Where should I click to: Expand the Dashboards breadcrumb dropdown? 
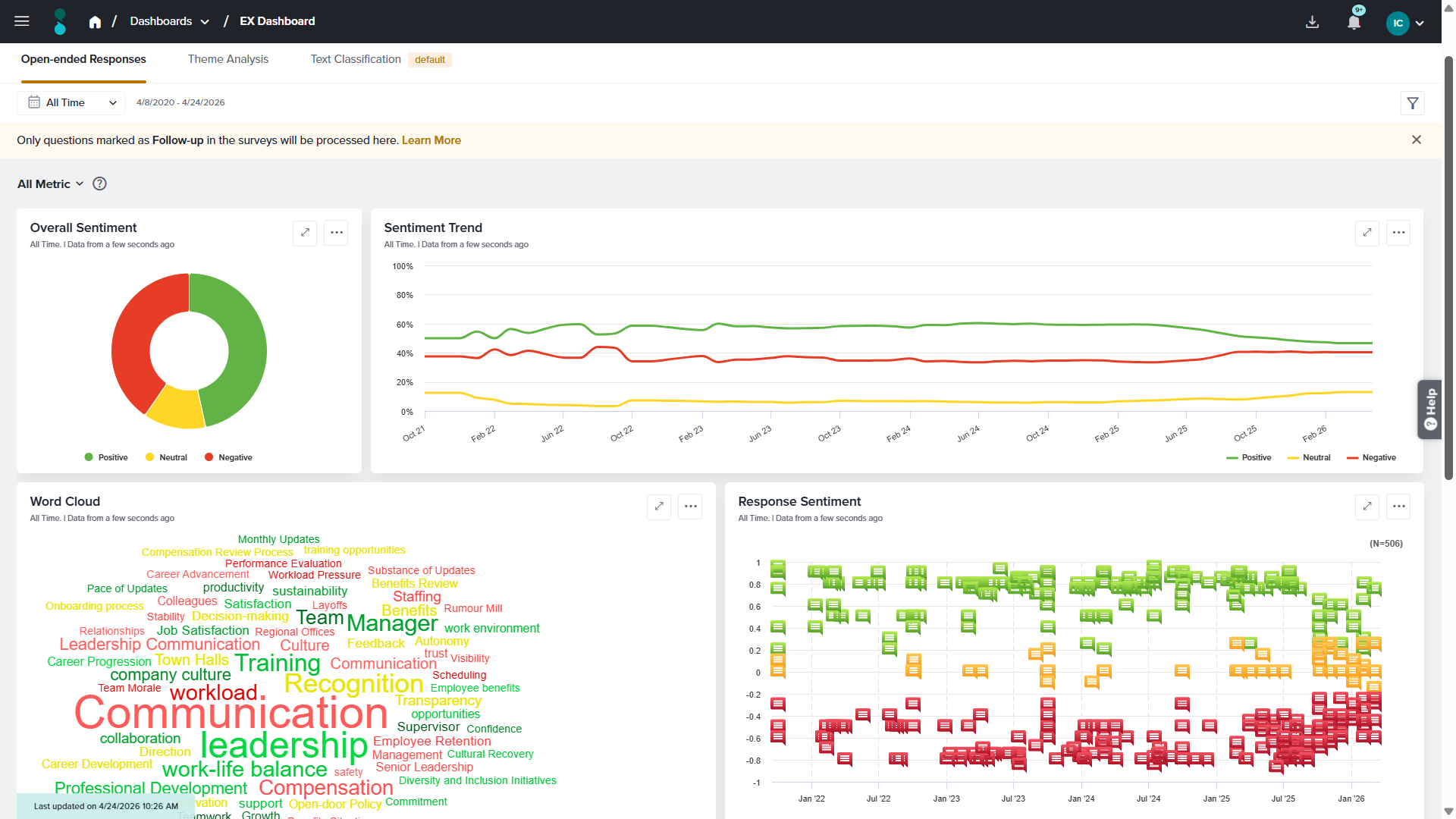(x=170, y=21)
